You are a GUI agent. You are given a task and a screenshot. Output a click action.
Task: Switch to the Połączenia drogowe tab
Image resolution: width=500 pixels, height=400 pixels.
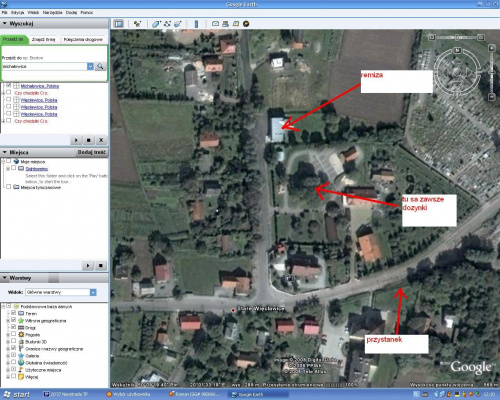[83, 39]
